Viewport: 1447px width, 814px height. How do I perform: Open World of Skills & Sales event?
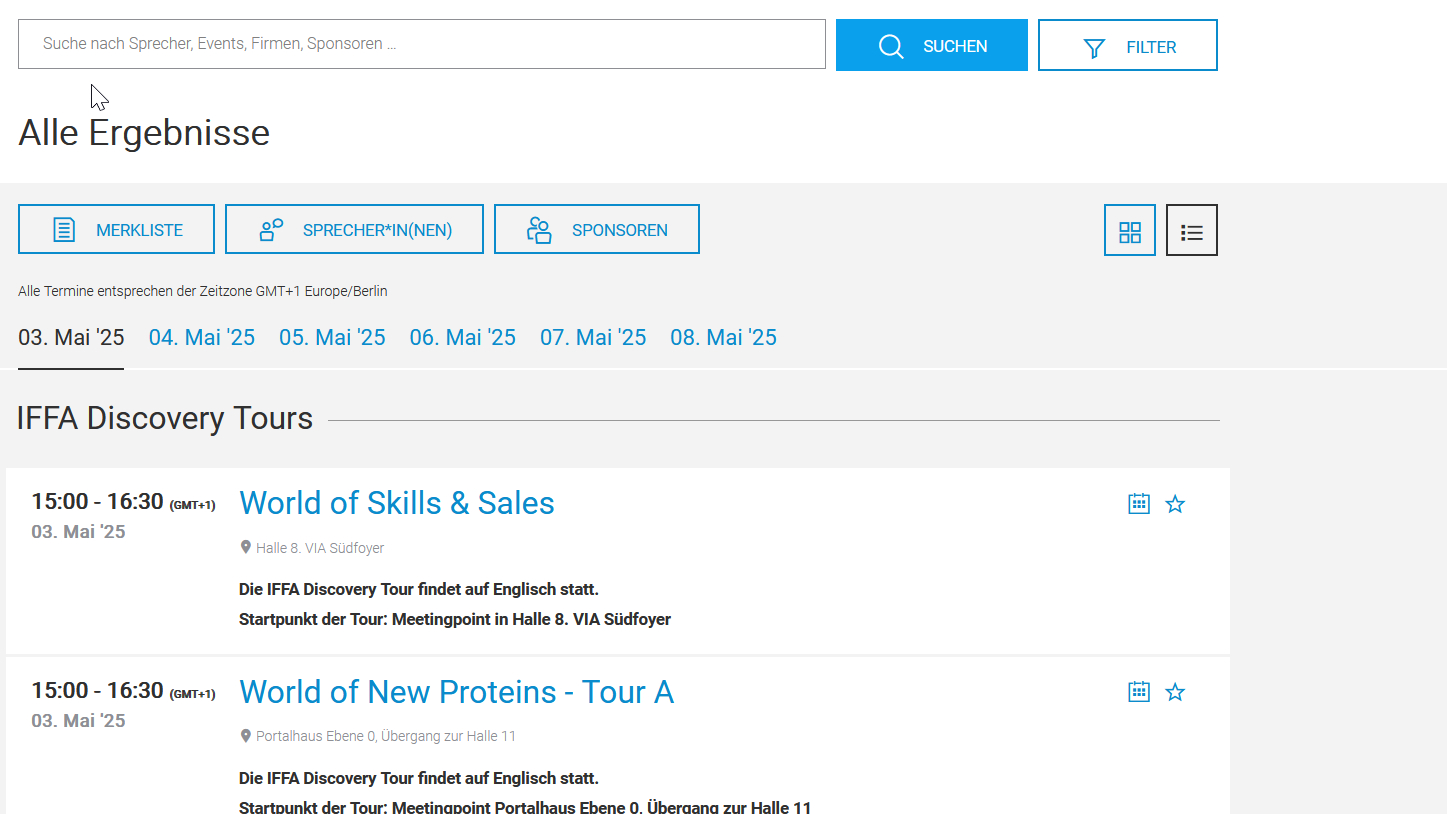click(x=397, y=503)
